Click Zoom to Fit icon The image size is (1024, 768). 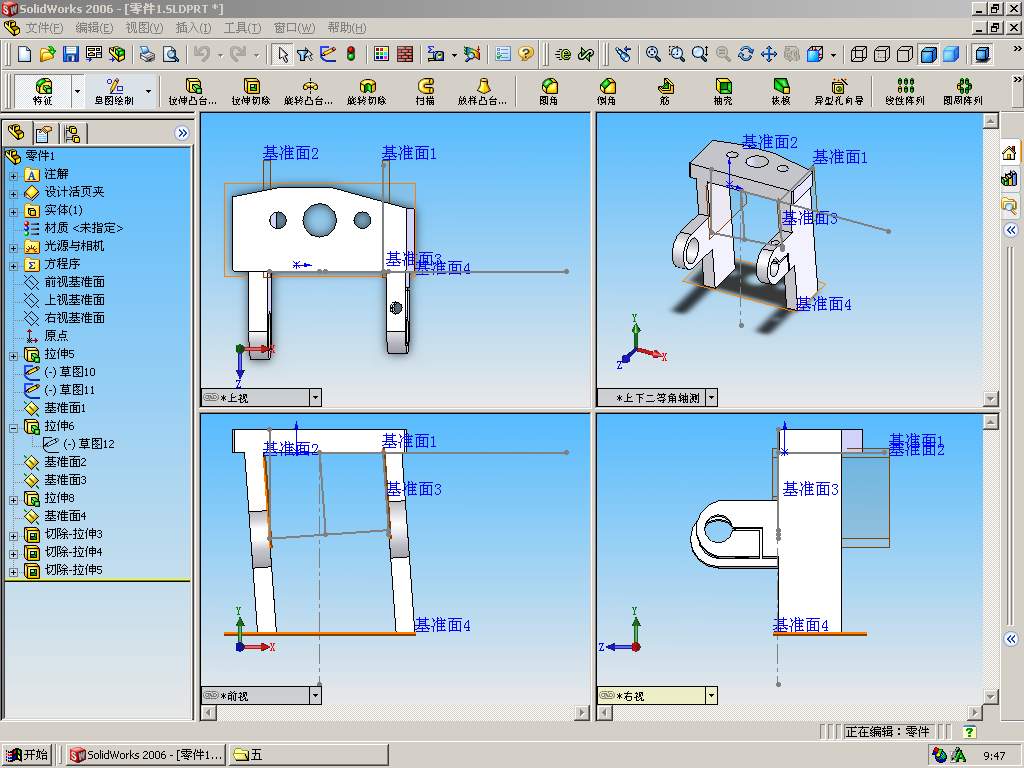(x=653, y=54)
